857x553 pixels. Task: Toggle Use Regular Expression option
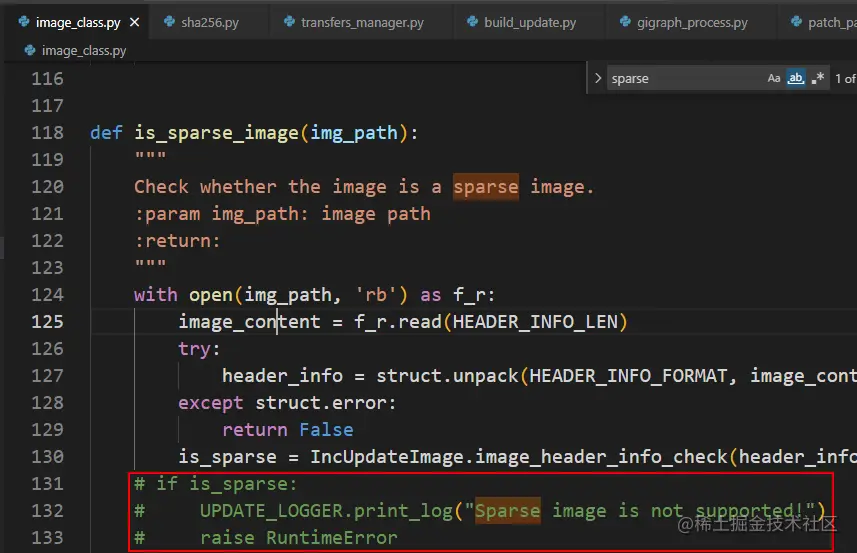[x=818, y=78]
